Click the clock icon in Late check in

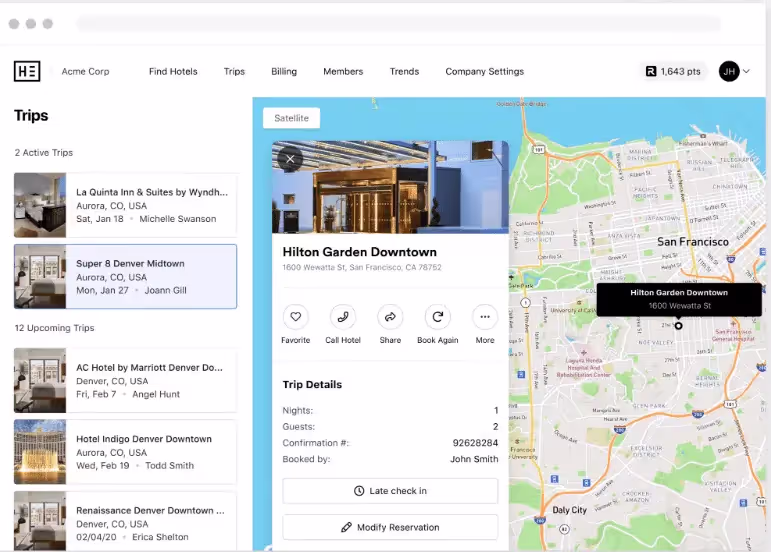click(359, 491)
